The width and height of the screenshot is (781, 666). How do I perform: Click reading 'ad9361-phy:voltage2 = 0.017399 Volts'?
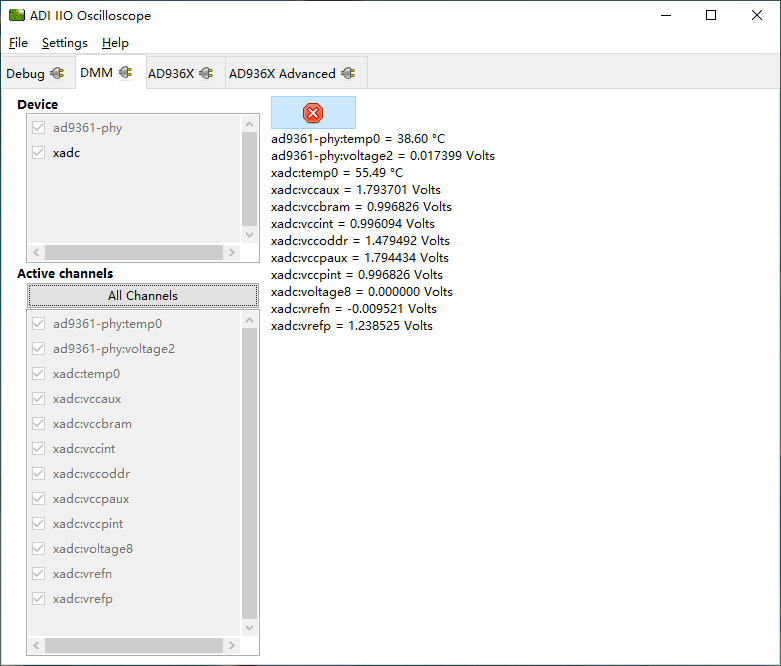(383, 156)
